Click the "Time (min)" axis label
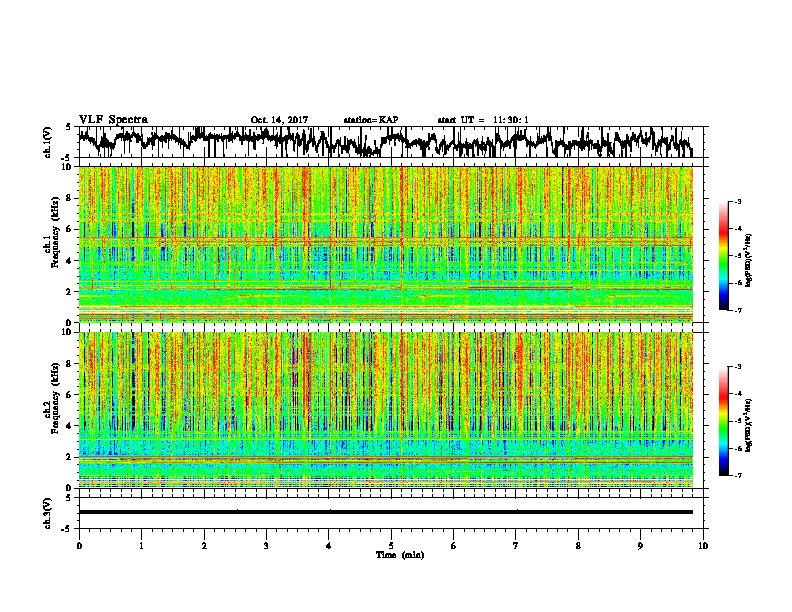 pyautogui.click(x=400, y=555)
